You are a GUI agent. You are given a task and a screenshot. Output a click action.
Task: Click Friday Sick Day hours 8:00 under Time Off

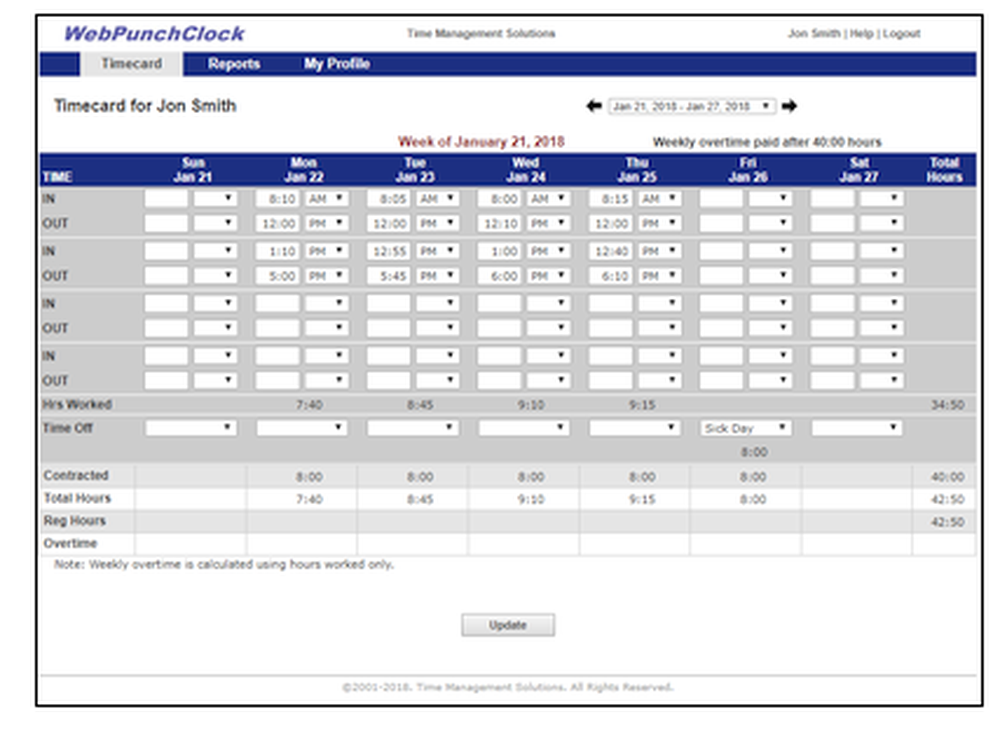[x=754, y=452]
